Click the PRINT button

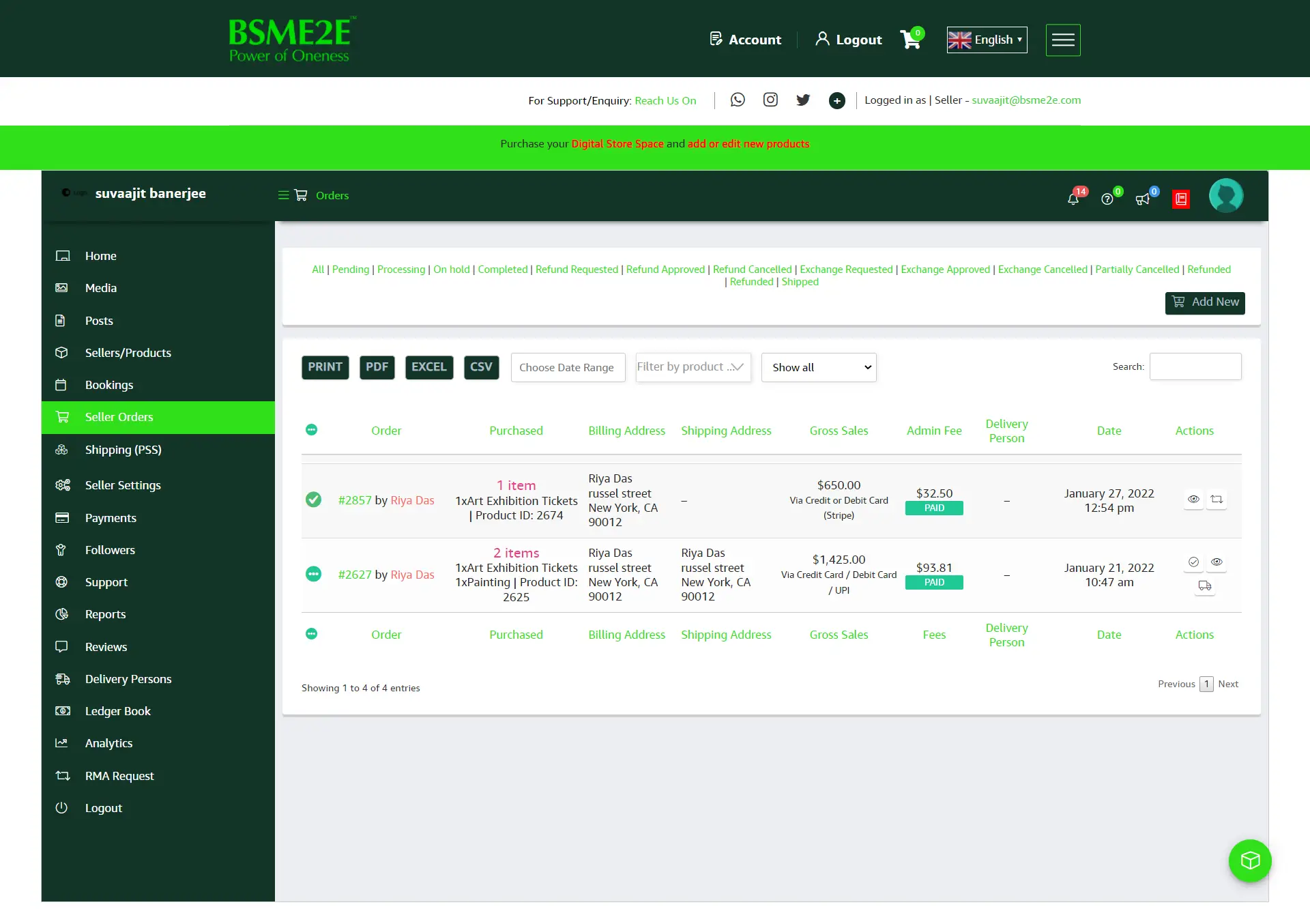(x=325, y=367)
